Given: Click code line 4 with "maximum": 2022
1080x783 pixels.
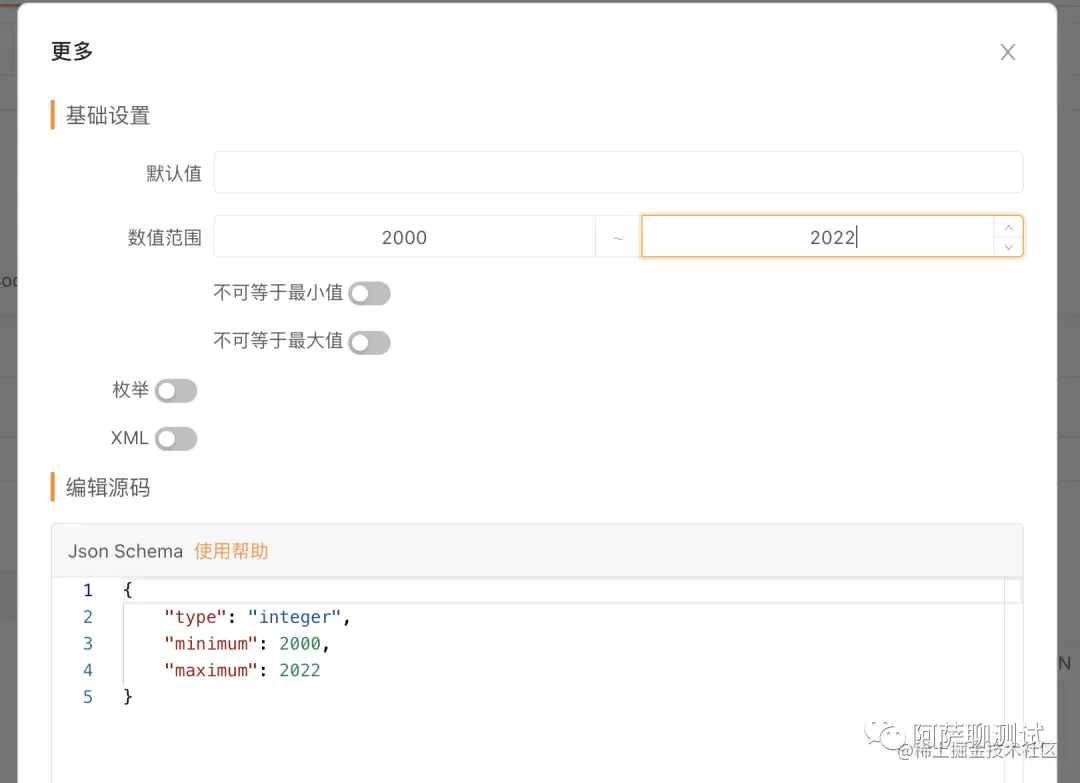Looking at the screenshot, I should coord(242,670).
